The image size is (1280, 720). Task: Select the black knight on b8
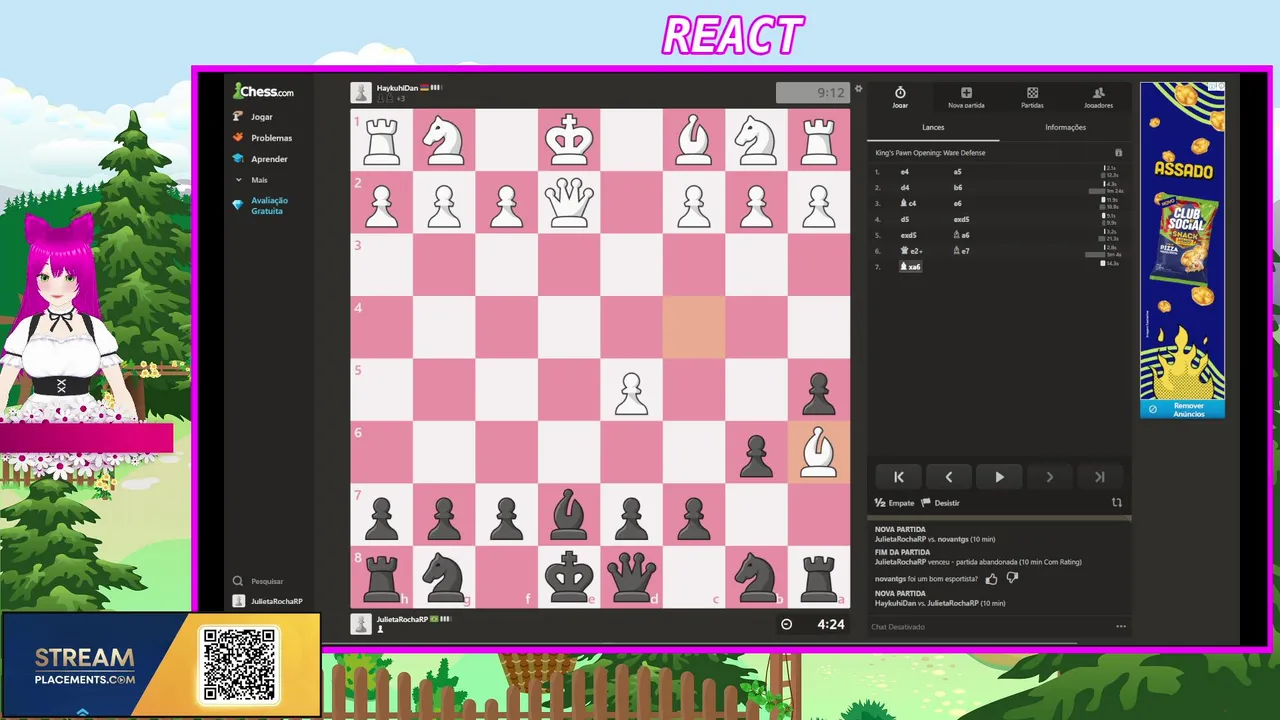tap(756, 577)
